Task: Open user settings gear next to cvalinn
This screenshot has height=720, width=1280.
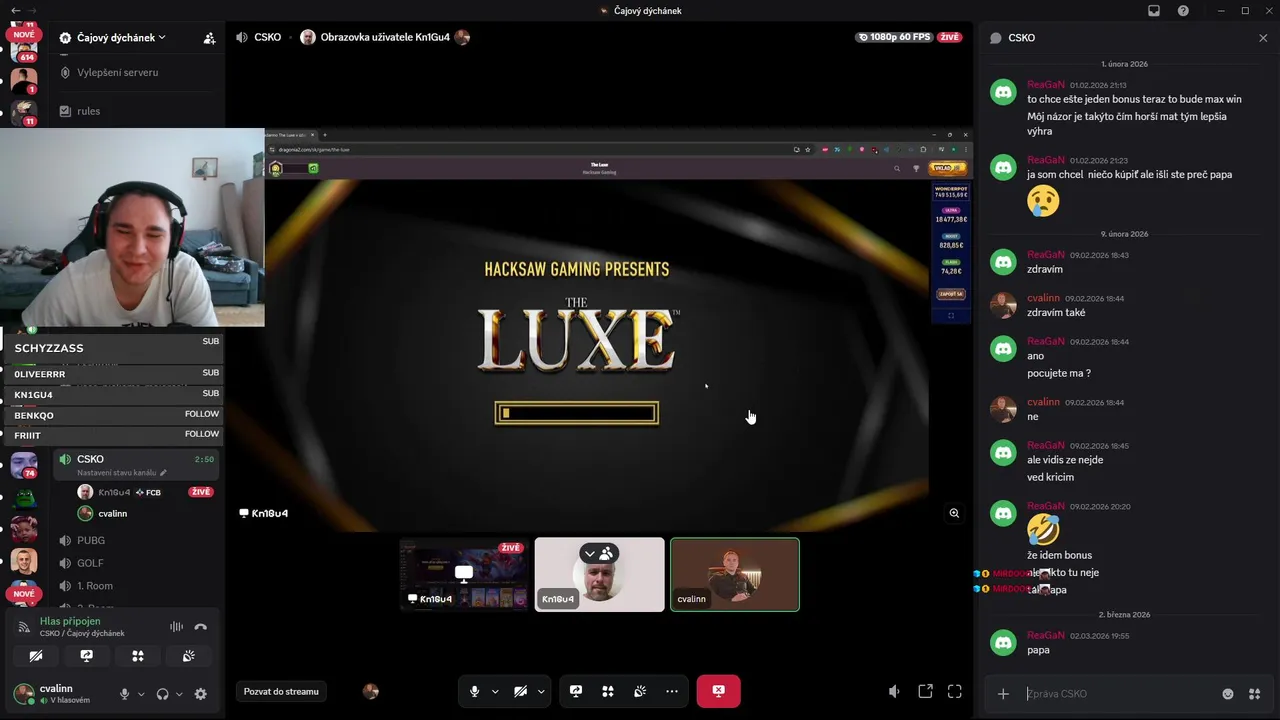Action: coord(200,694)
